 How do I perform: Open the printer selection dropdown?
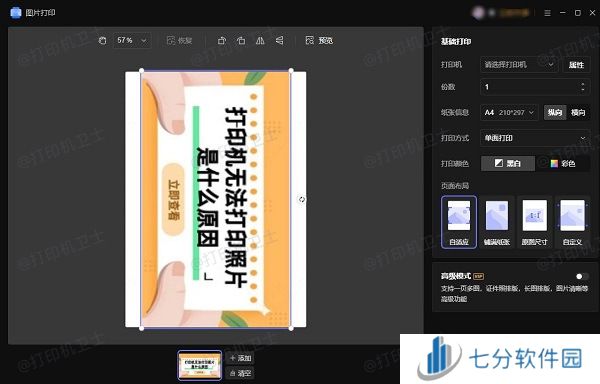point(518,65)
